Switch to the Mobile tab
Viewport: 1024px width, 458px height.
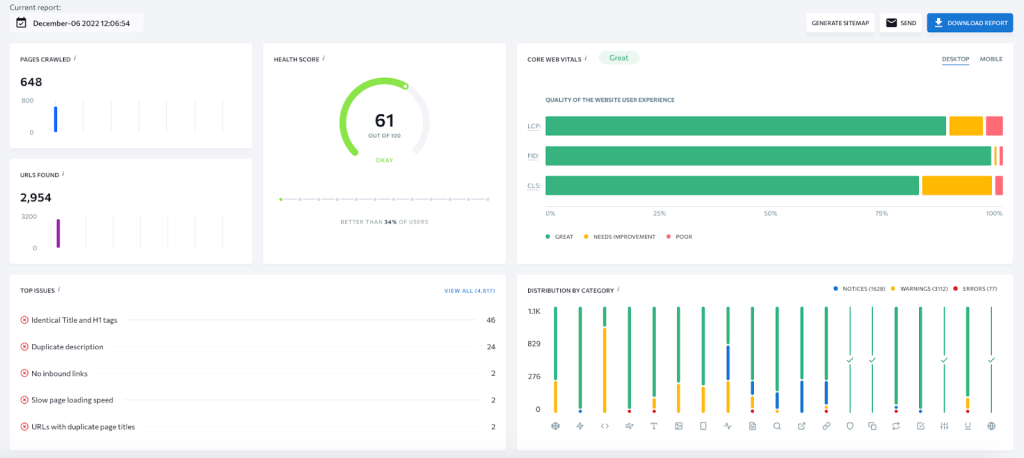click(x=991, y=59)
